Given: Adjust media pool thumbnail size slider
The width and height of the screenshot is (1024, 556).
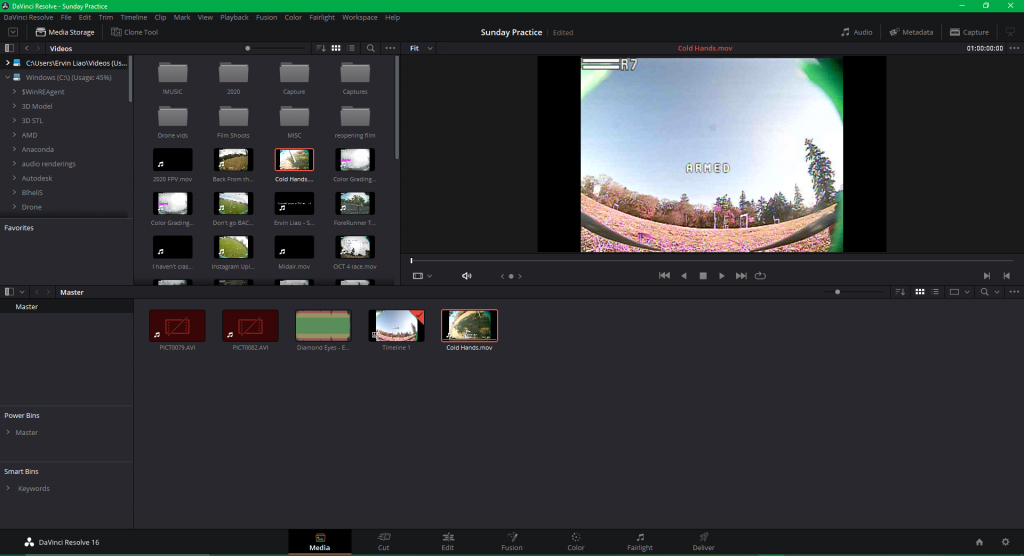Looking at the screenshot, I should pos(837,292).
